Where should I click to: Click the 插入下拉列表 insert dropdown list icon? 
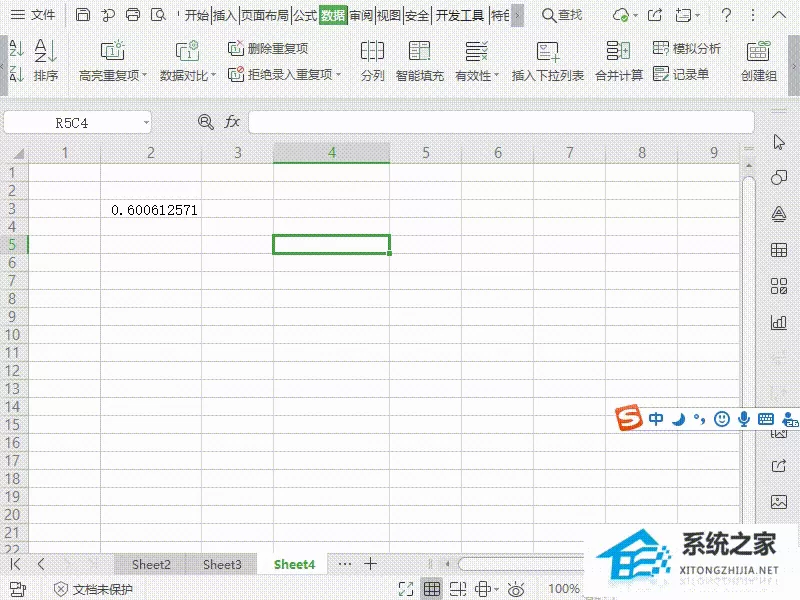coord(547,52)
